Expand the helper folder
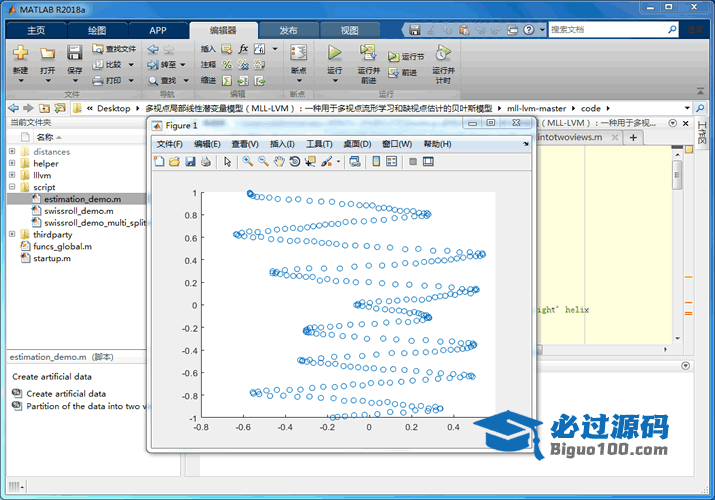 (12, 163)
